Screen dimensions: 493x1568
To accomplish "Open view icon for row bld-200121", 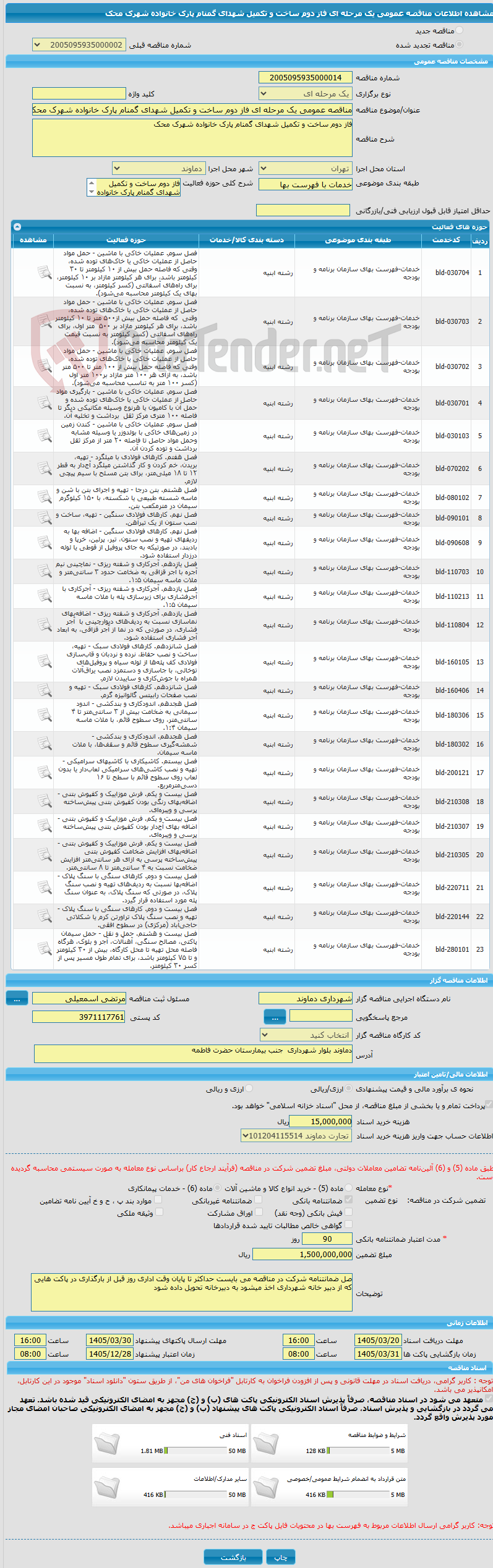I will [45, 773].
